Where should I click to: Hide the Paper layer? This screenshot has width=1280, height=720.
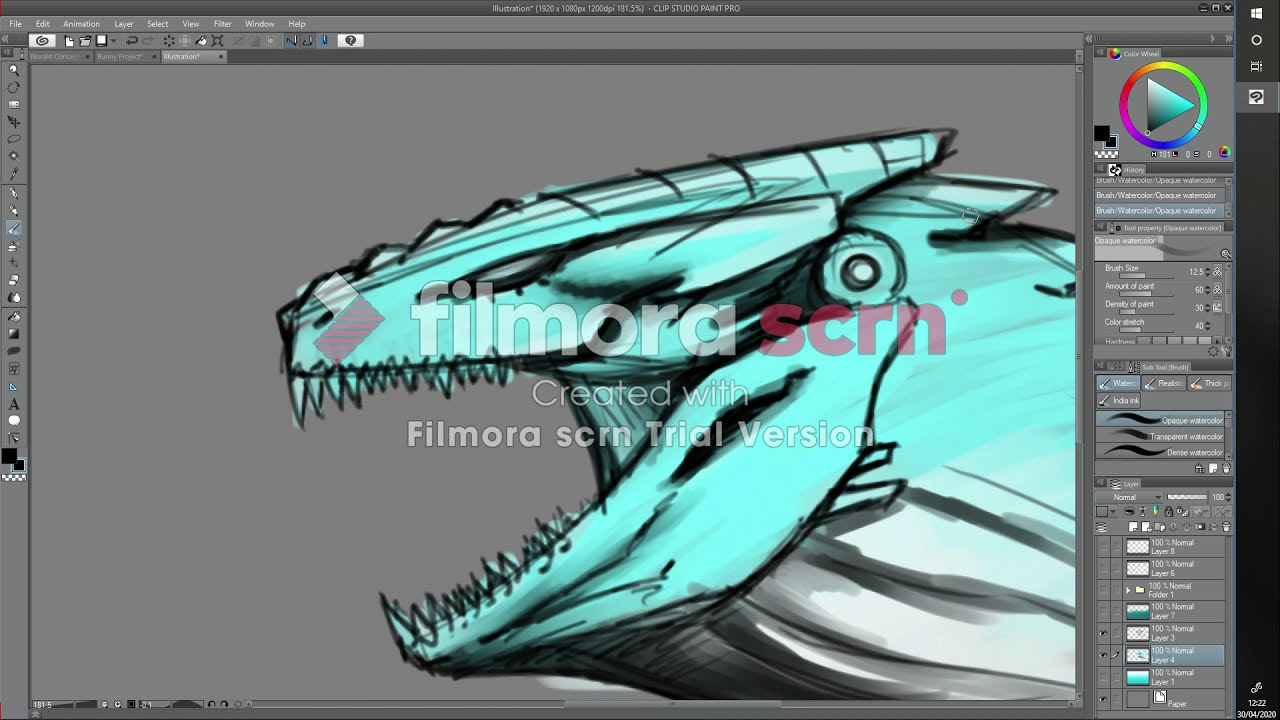[1103, 699]
